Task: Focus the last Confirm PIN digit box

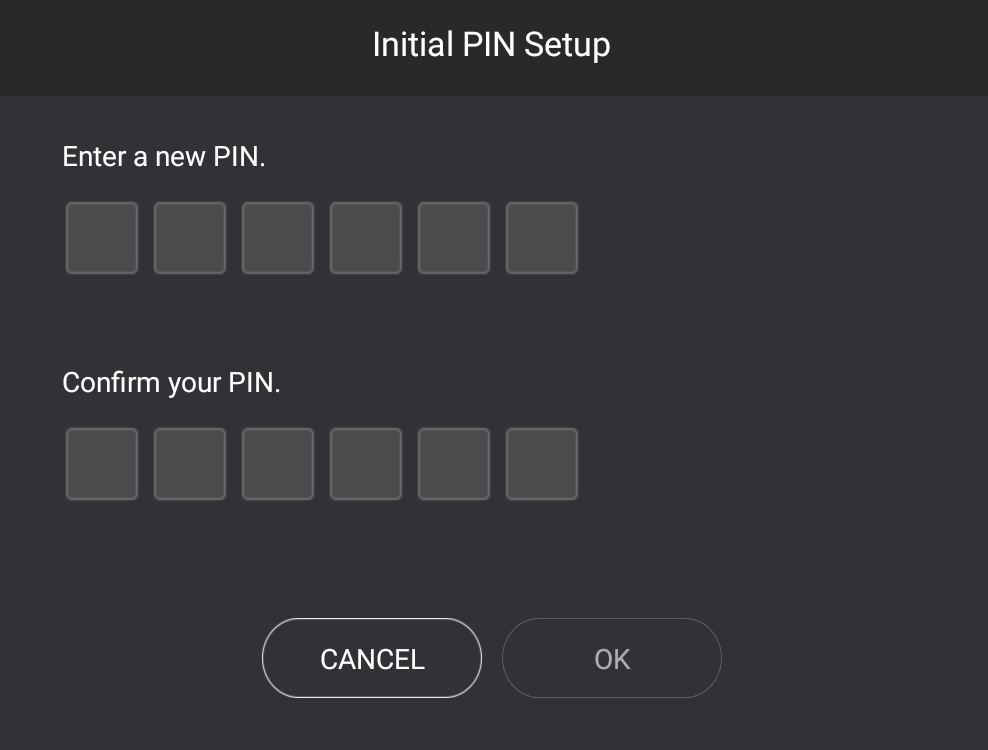Action: [542, 464]
